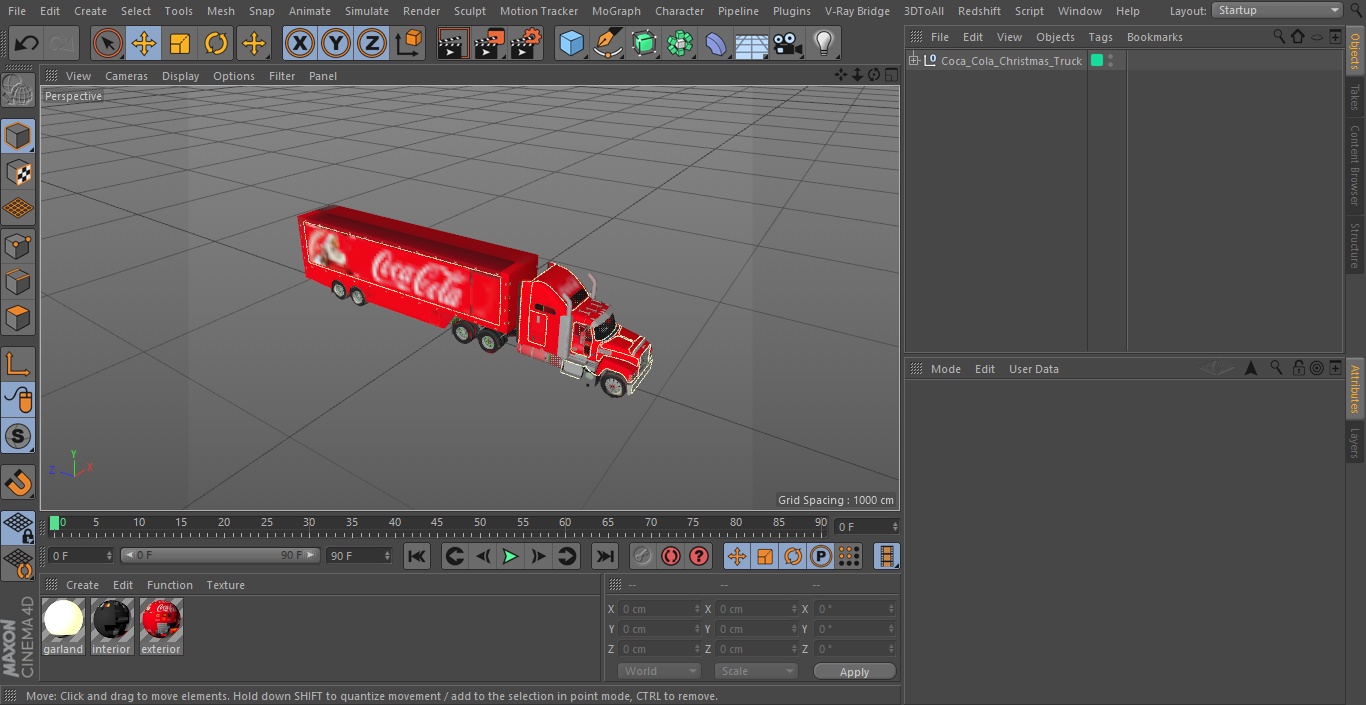Activate the Rotate tool
The width and height of the screenshot is (1366, 705).
(x=216, y=43)
